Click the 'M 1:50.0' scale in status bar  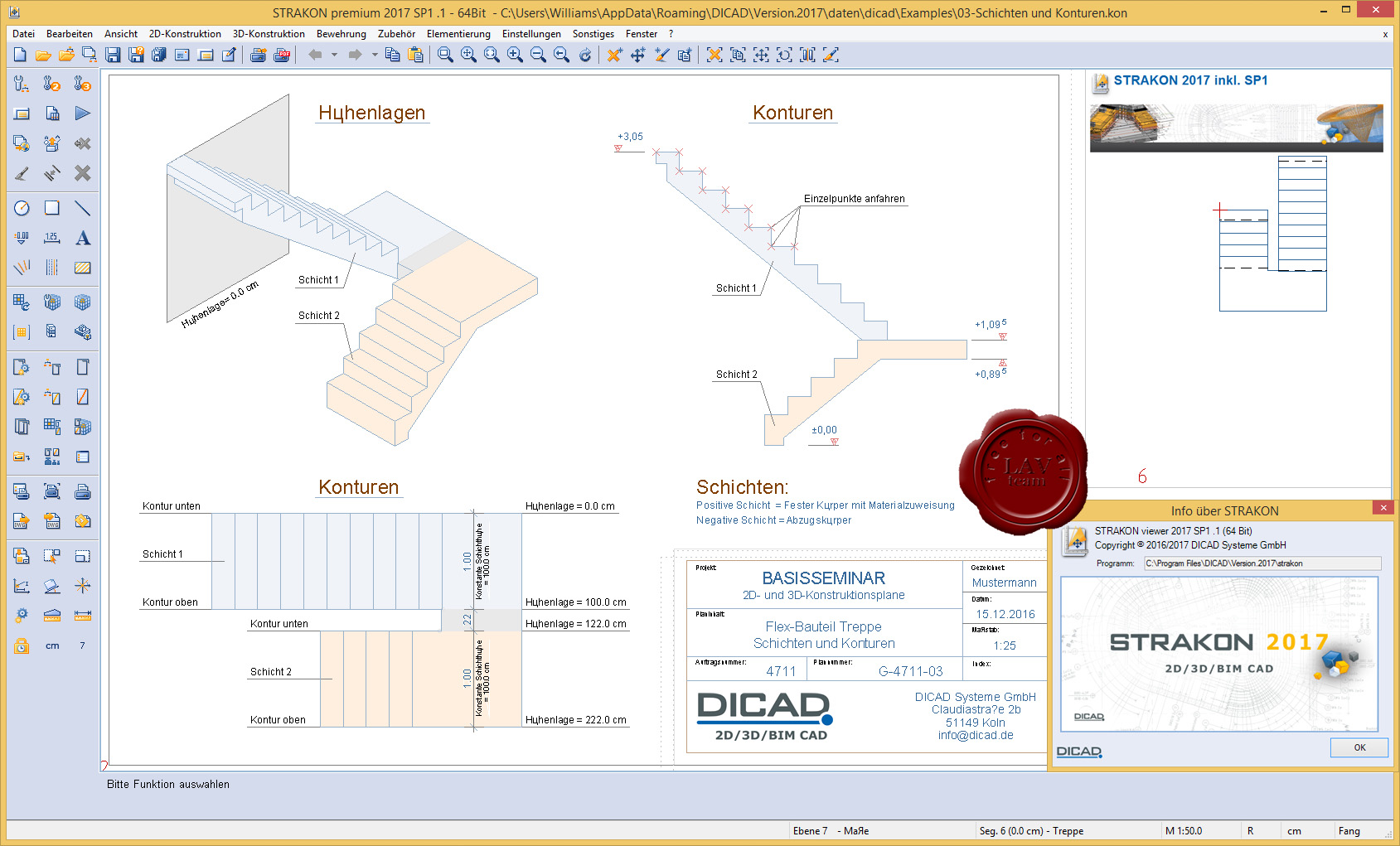click(1184, 831)
